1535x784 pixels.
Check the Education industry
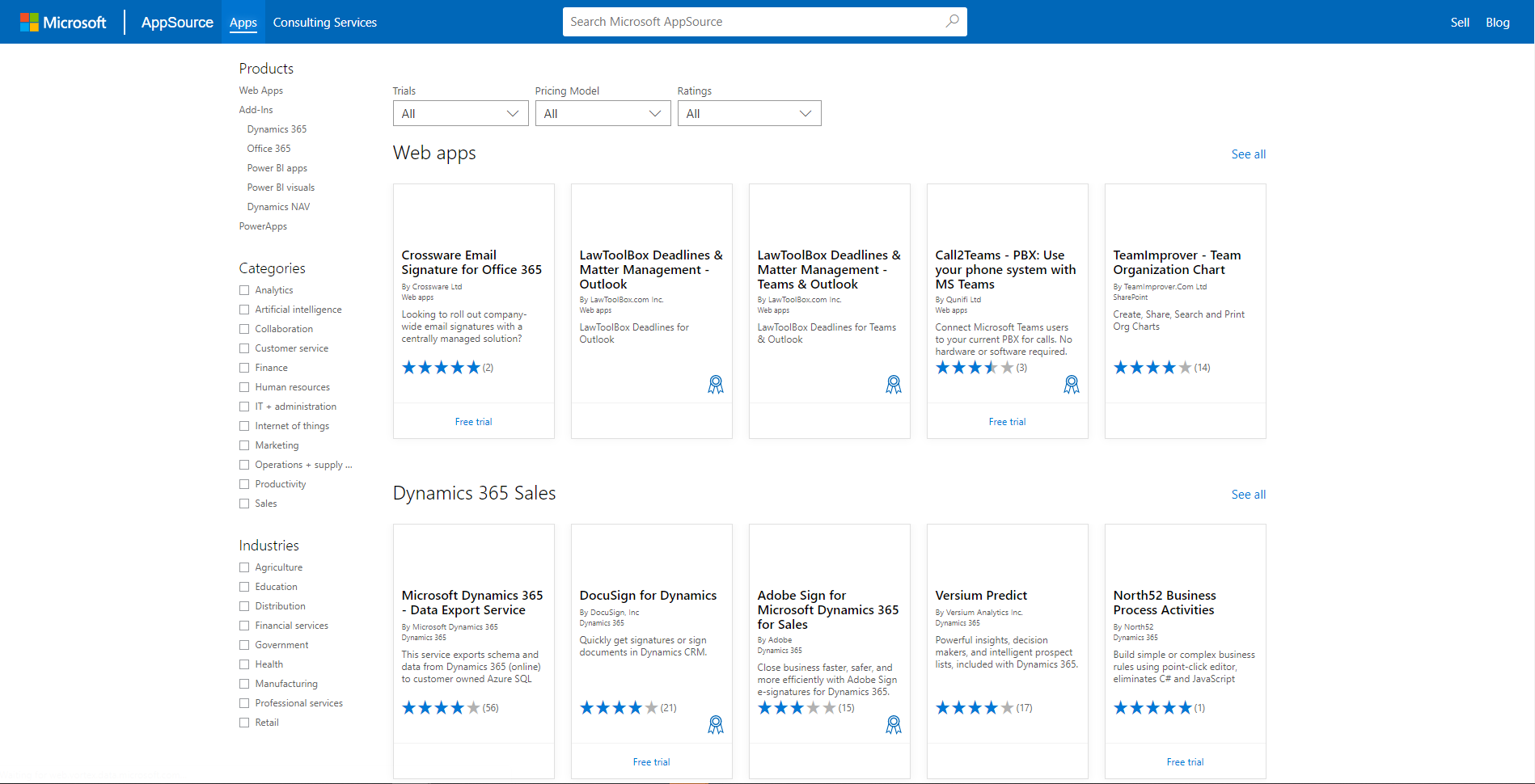pos(244,587)
